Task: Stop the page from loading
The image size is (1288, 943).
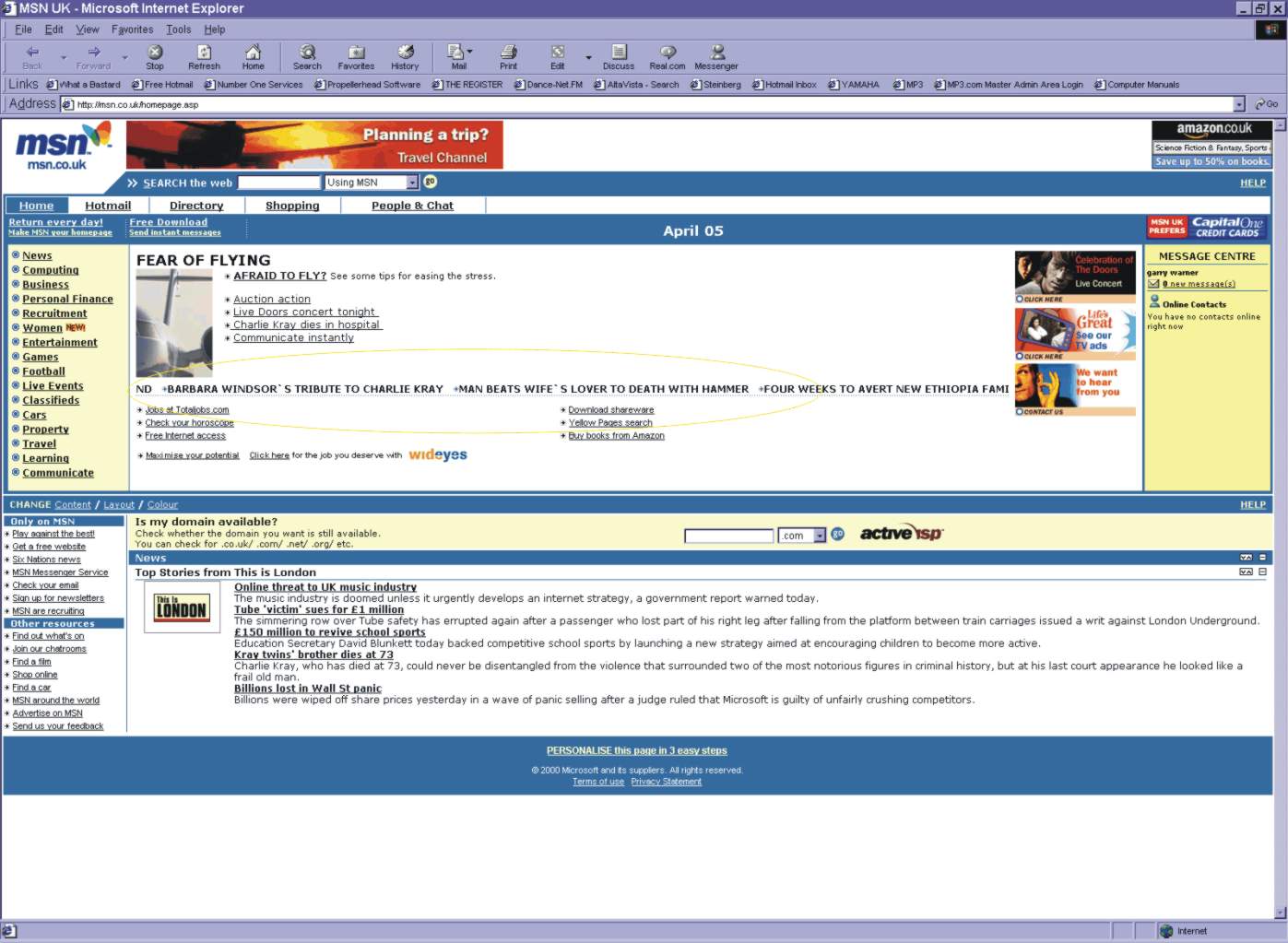Action: tap(155, 57)
